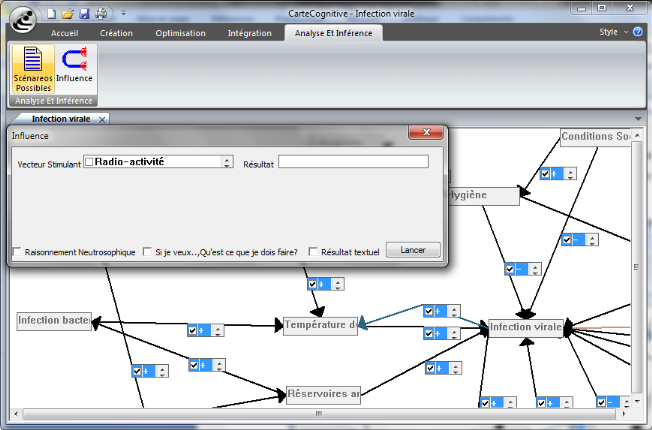Viewport: 652px width, 430px height.
Task: Adjust the spinner of the Hygiène–Infection virale edge
Action: [535, 269]
